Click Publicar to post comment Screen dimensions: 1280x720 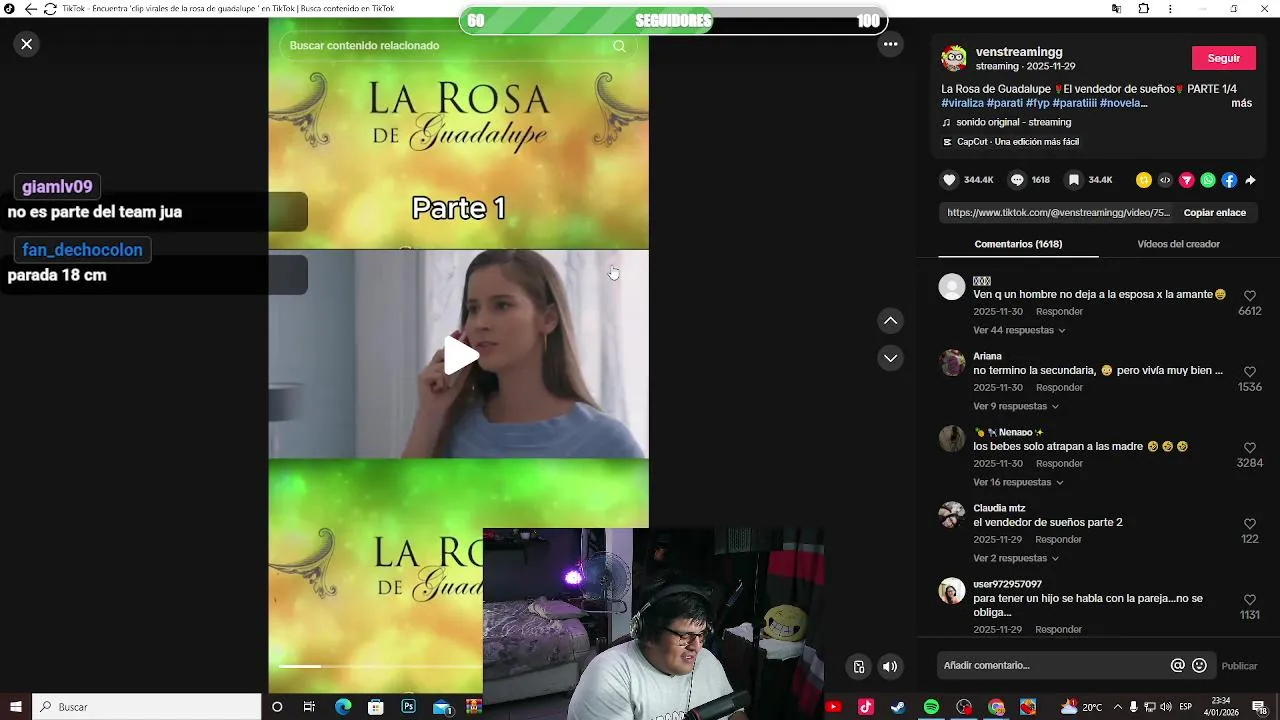coord(1240,666)
